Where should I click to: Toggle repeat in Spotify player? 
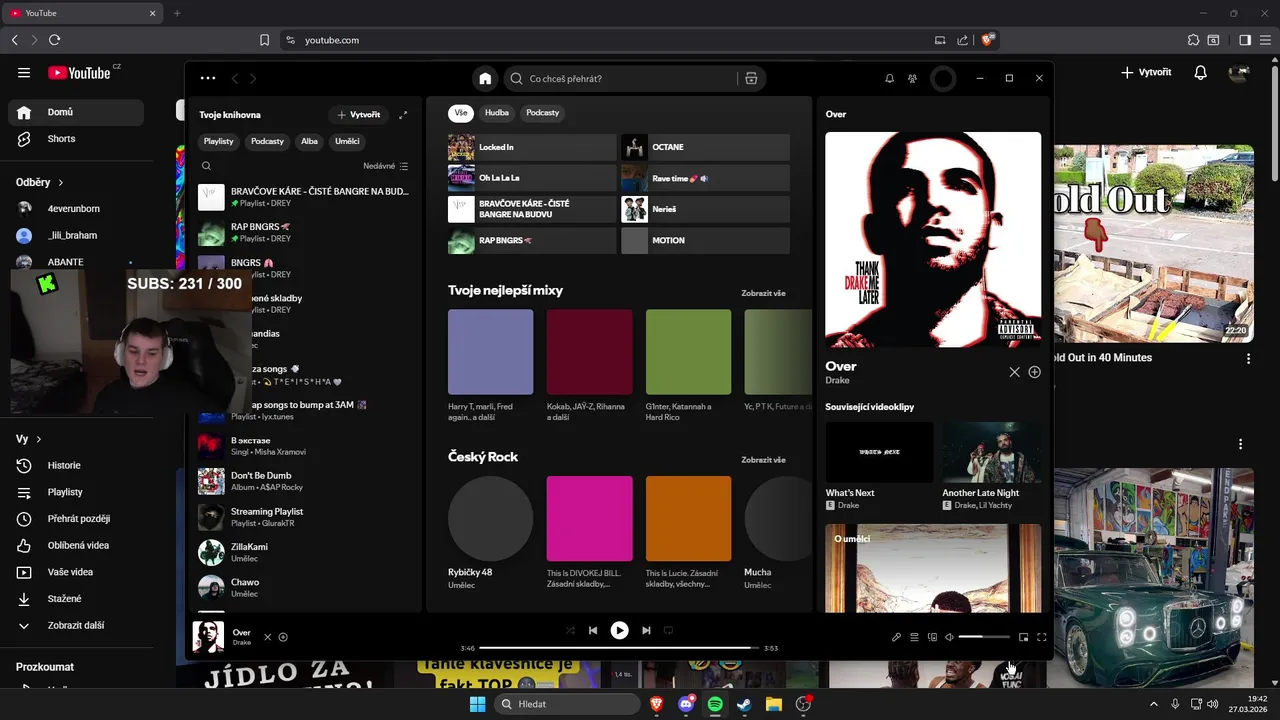point(669,630)
